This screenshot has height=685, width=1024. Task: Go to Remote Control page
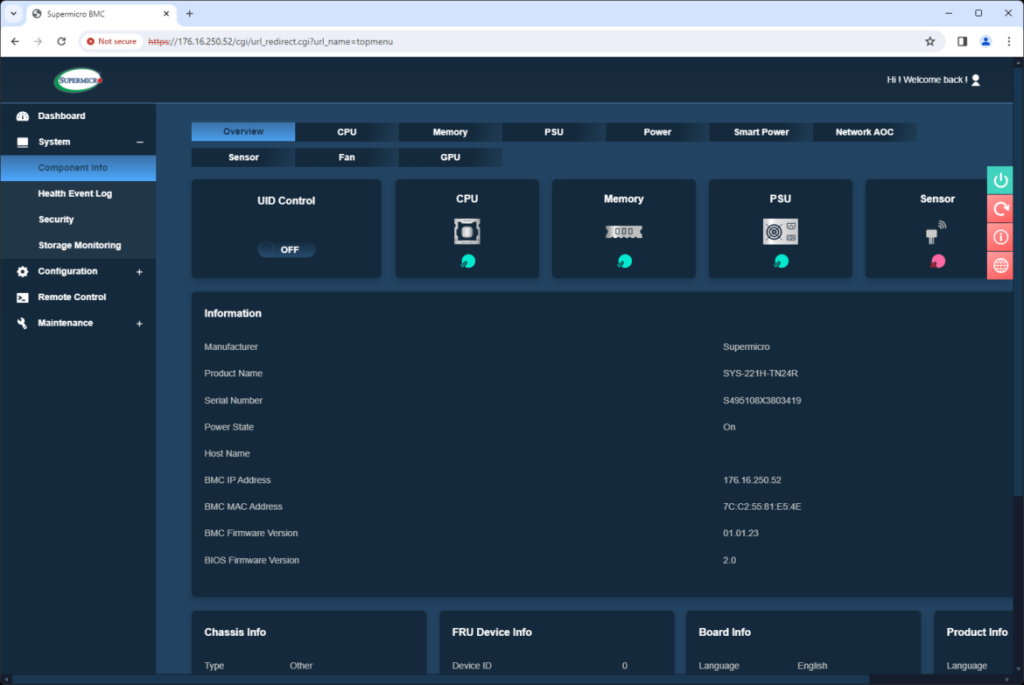74,298
